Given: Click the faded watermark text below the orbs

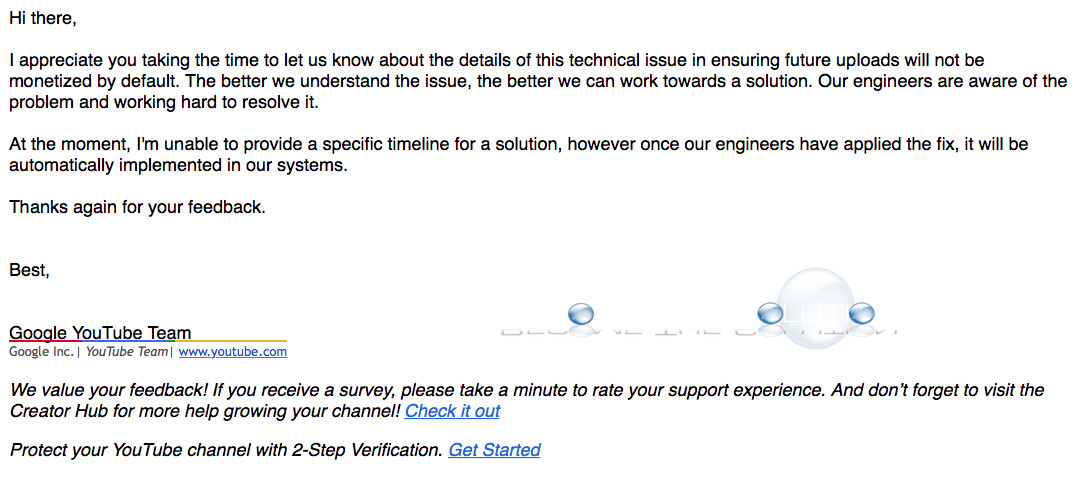Looking at the screenshot, I should (x=698, y=331).
